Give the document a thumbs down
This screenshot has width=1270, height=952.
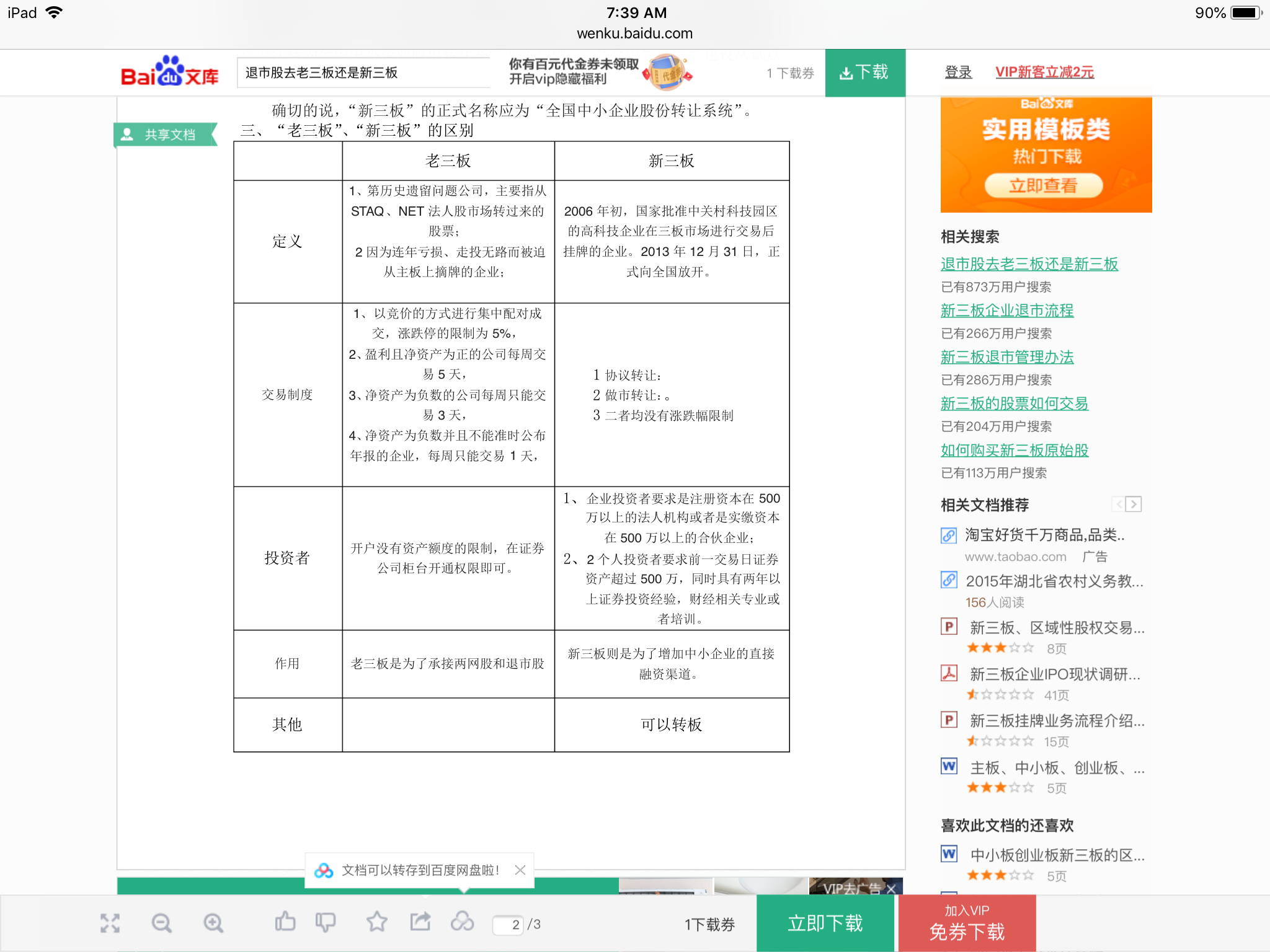pos(326,923)
